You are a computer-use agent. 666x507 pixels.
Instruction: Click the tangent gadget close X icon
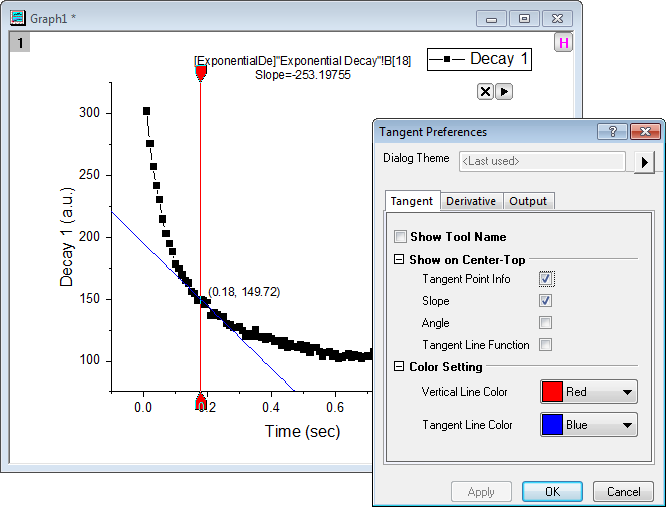(485, 91)
